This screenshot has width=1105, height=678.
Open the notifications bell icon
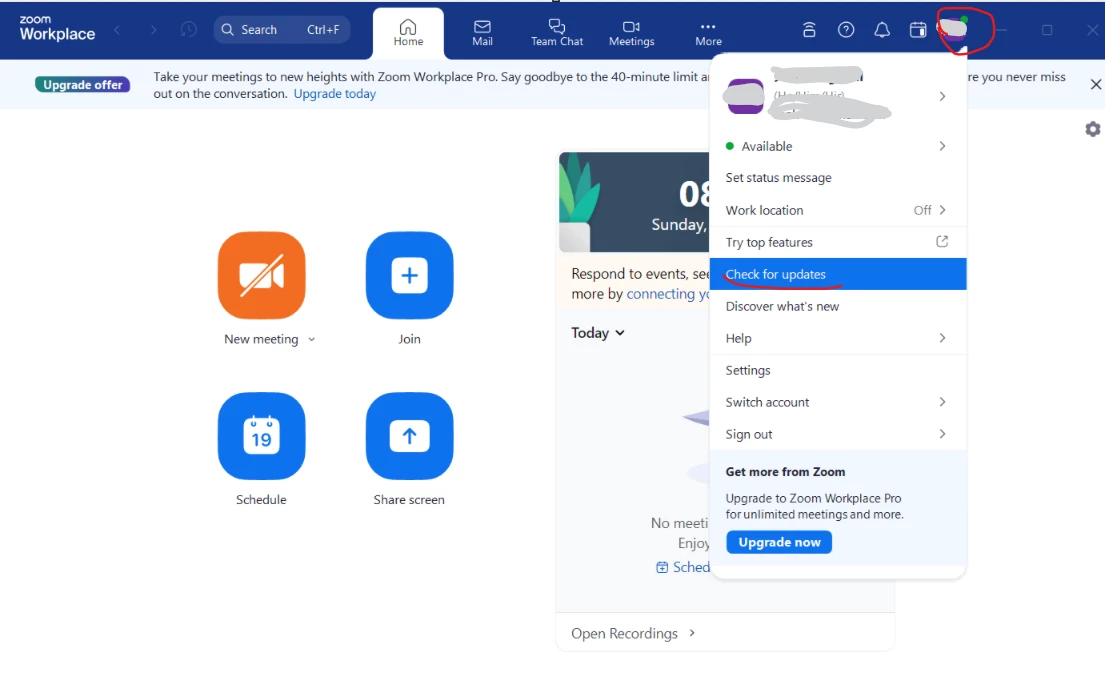tap(882, 30)
